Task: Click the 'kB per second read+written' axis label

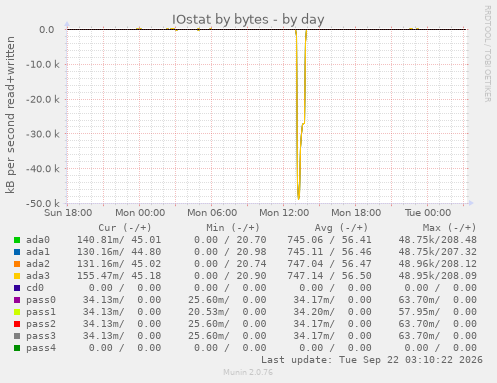Action: (x=10, y=115)
